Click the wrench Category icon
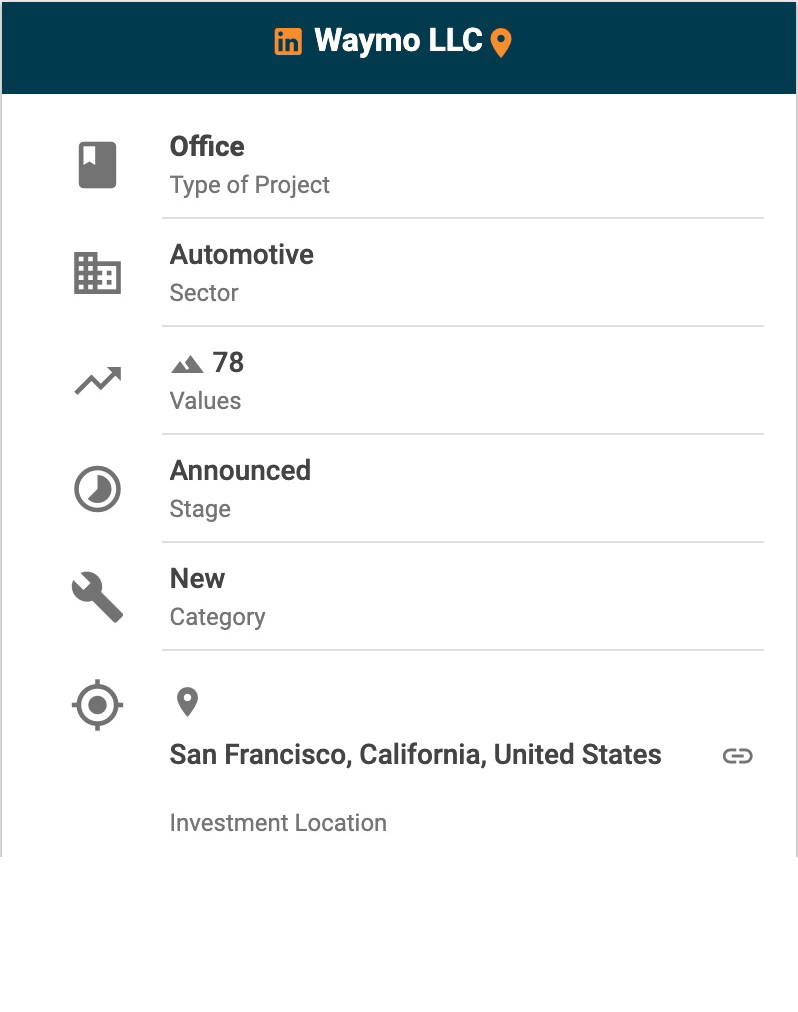Screen dimensions: 798x1012 tap(97, 597)
